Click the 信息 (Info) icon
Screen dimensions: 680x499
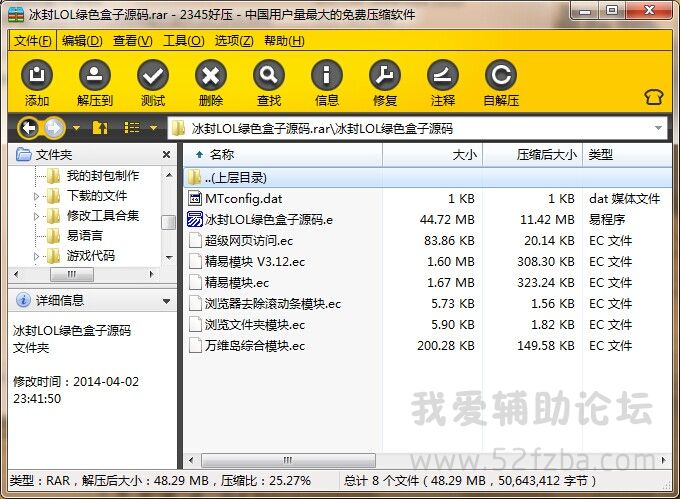pyautogui.click(x=327, y=75)
